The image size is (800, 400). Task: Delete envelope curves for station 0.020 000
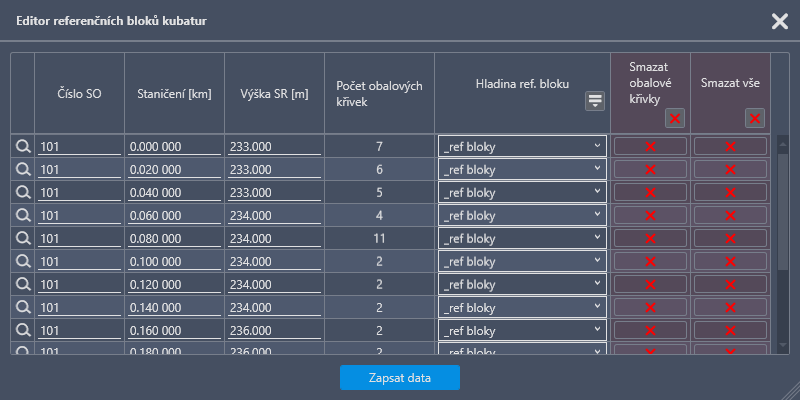tap(650, 169)
